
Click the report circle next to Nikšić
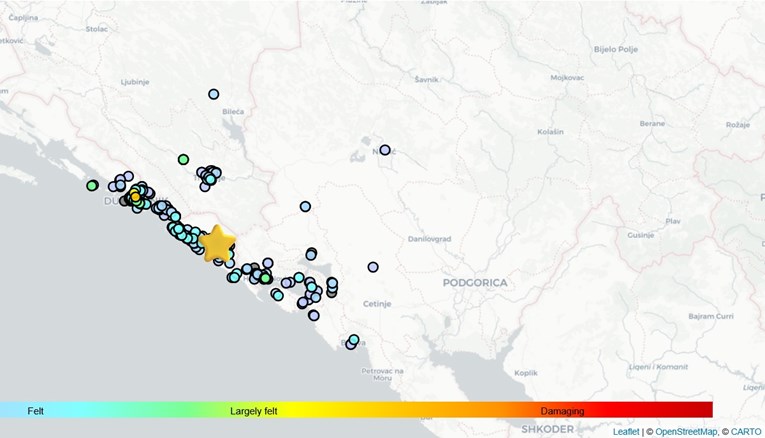(385, 150)
